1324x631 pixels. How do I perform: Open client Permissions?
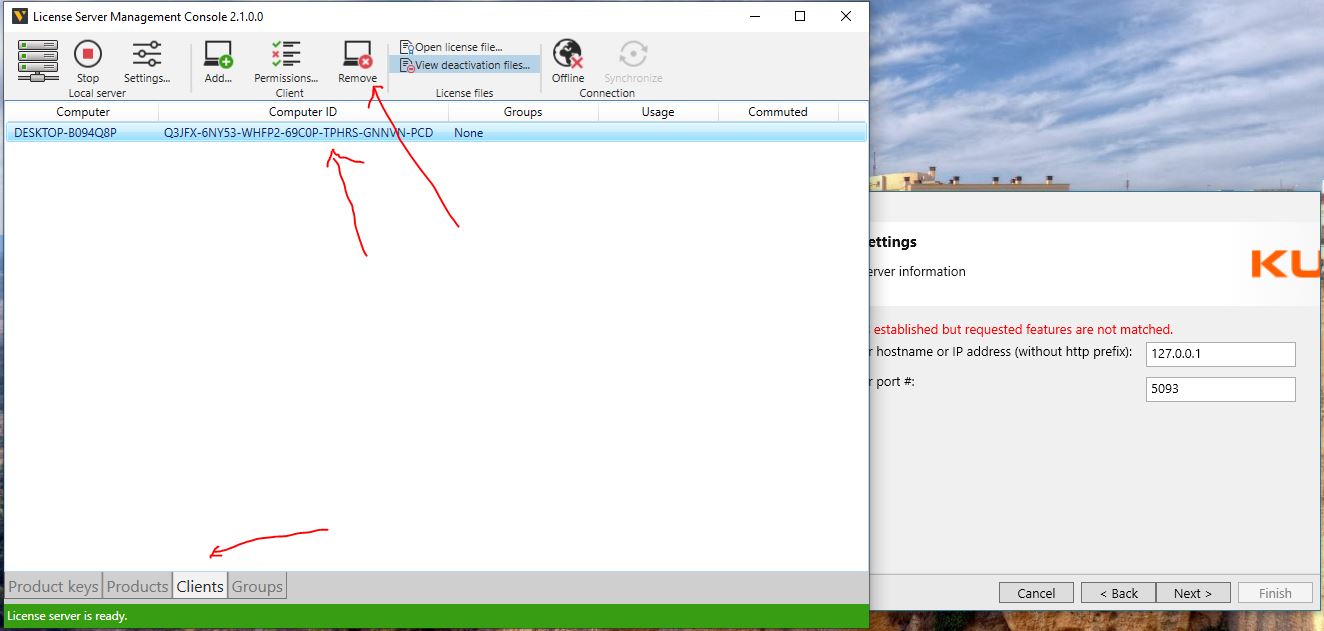286,61
